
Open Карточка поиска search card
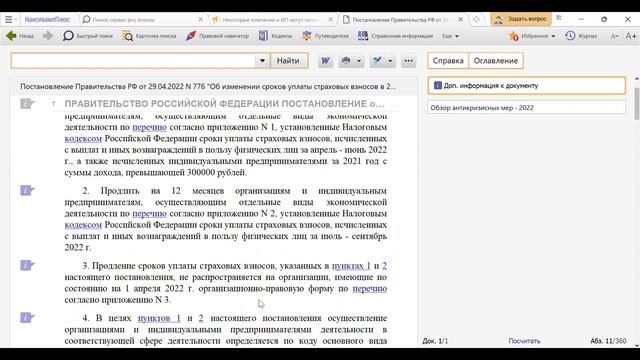pyautogui.click(x=149, y=36)
